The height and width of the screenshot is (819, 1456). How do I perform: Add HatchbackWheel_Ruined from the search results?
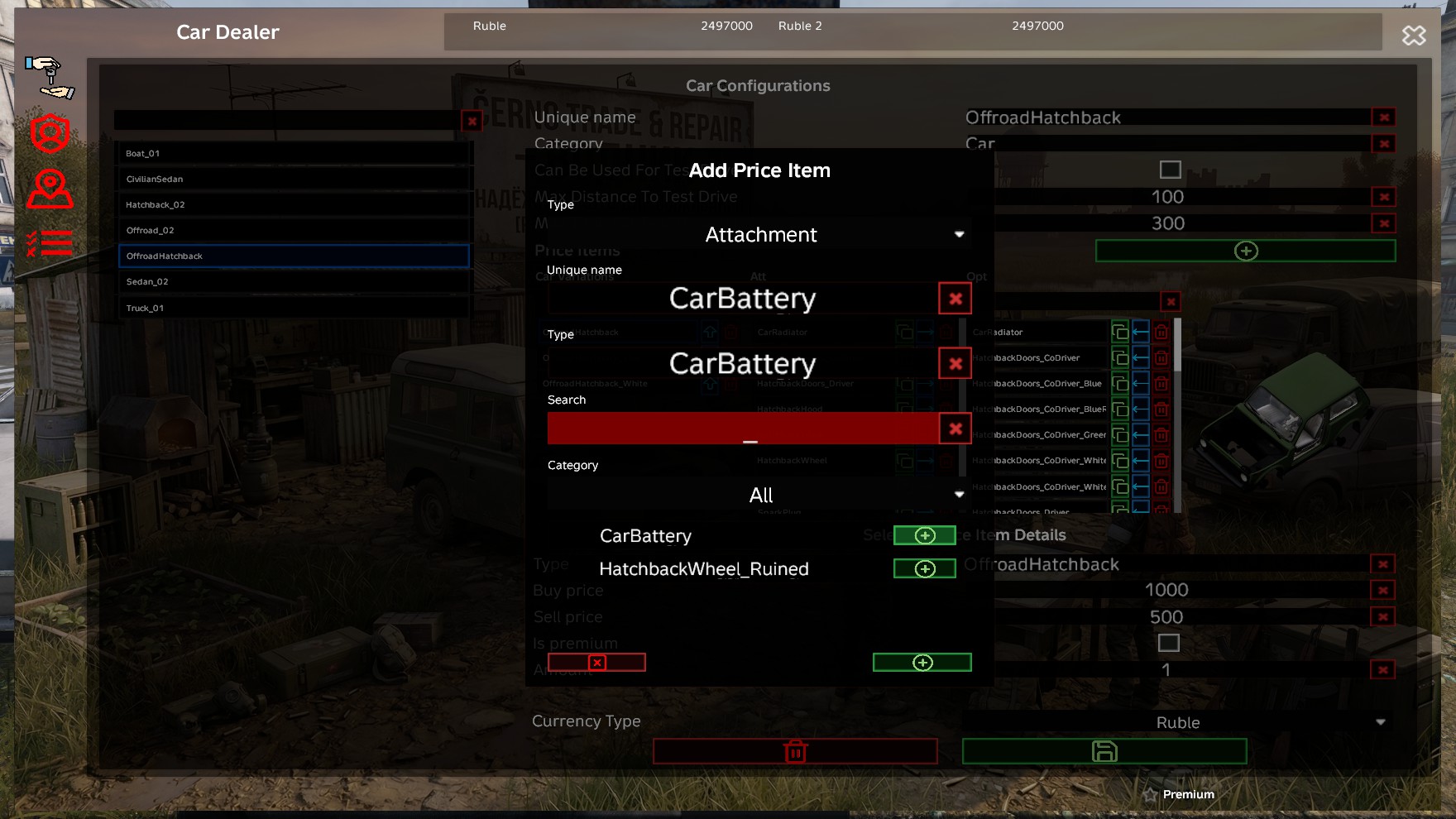925,569
